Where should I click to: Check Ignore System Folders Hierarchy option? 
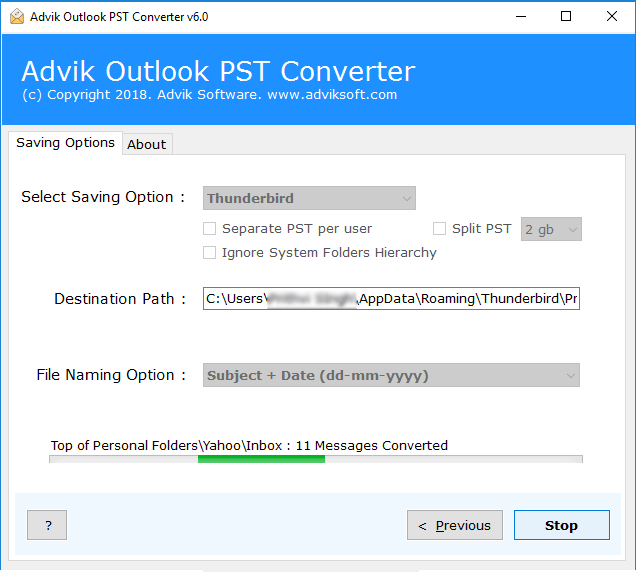pyautogui.click(x=209, y=252)
